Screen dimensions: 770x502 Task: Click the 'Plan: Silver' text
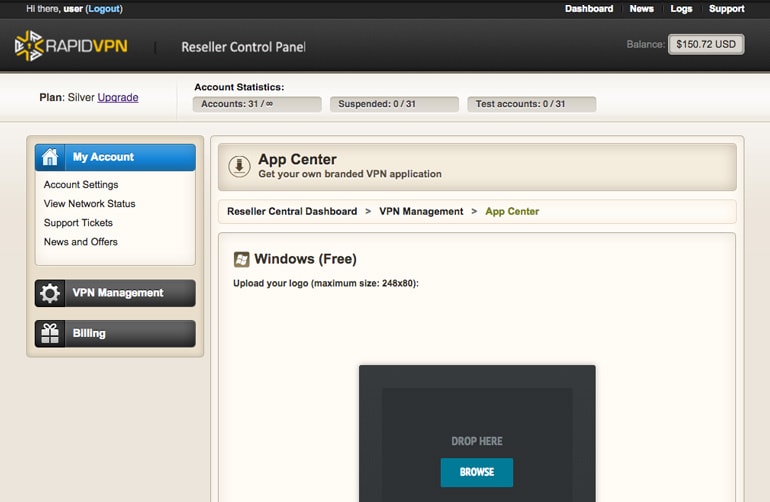pos(67,97)
